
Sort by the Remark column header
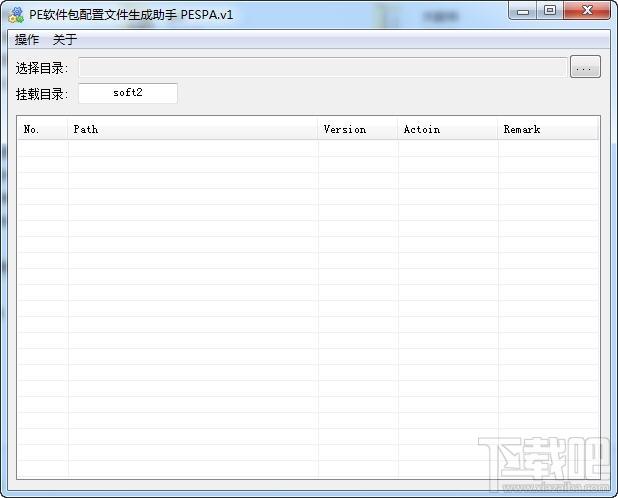tap(547, 129)
